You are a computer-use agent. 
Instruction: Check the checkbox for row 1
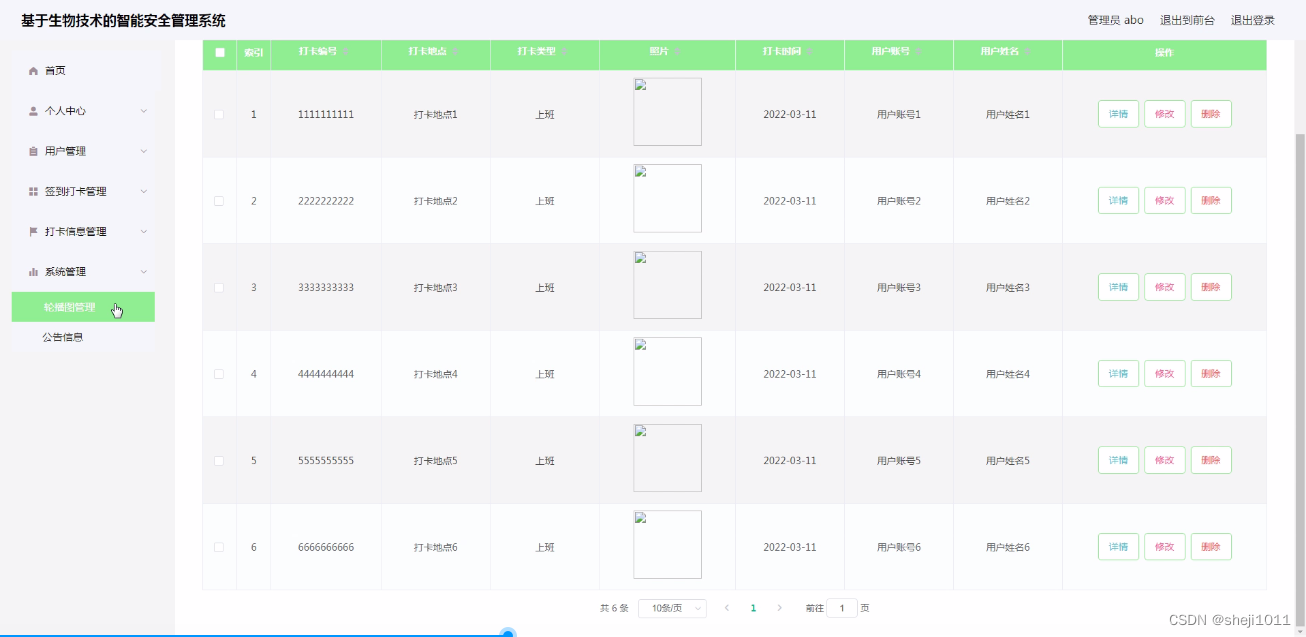pyautogui.click(x=219, y=114)
